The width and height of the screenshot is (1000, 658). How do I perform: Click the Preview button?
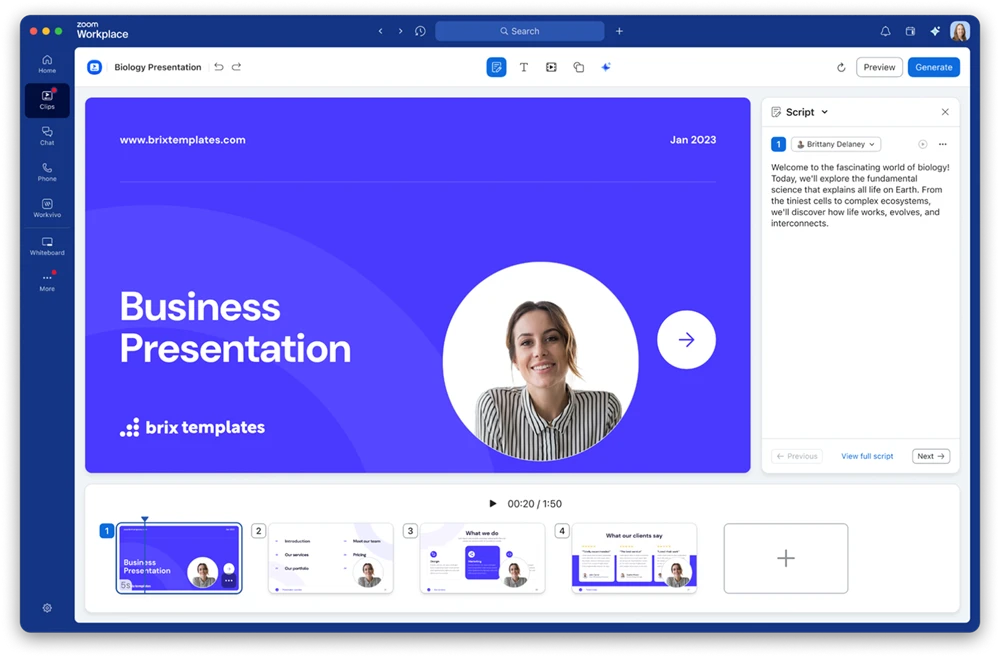(879, 67)
